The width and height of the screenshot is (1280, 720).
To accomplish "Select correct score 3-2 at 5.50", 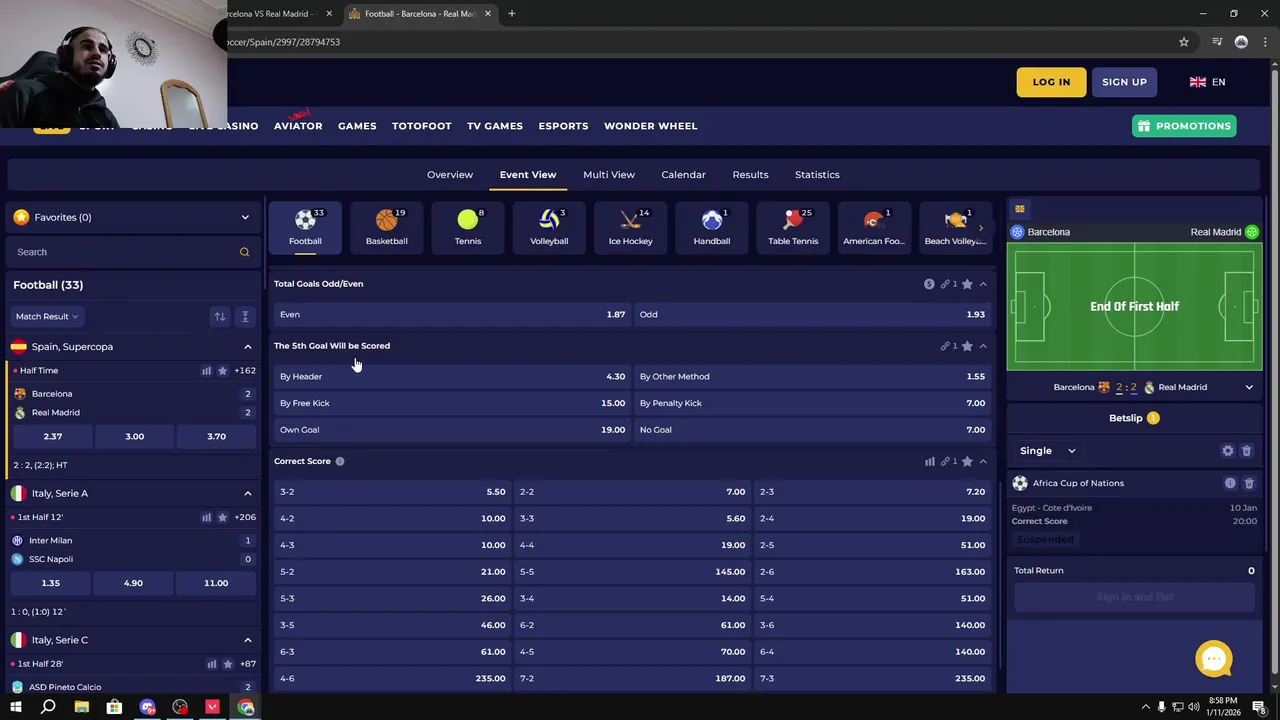I will point(392,492).
